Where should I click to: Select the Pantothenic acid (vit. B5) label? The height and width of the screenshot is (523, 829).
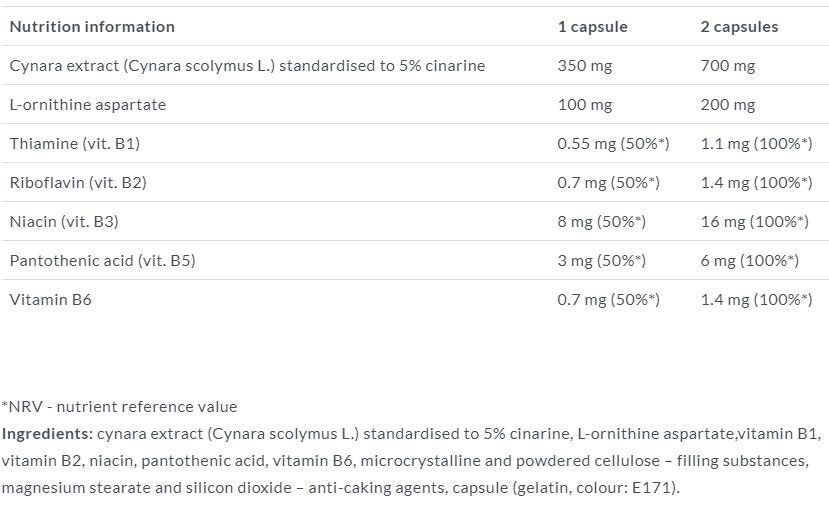pos(102,261)
